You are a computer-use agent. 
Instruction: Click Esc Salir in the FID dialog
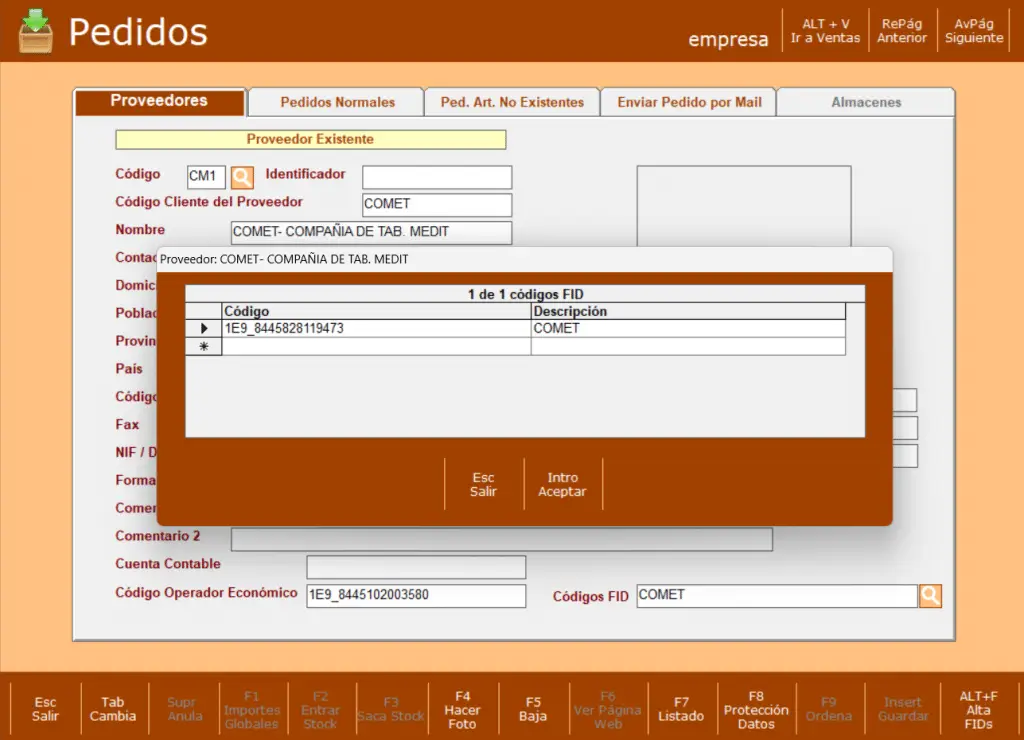coord(483,485)
